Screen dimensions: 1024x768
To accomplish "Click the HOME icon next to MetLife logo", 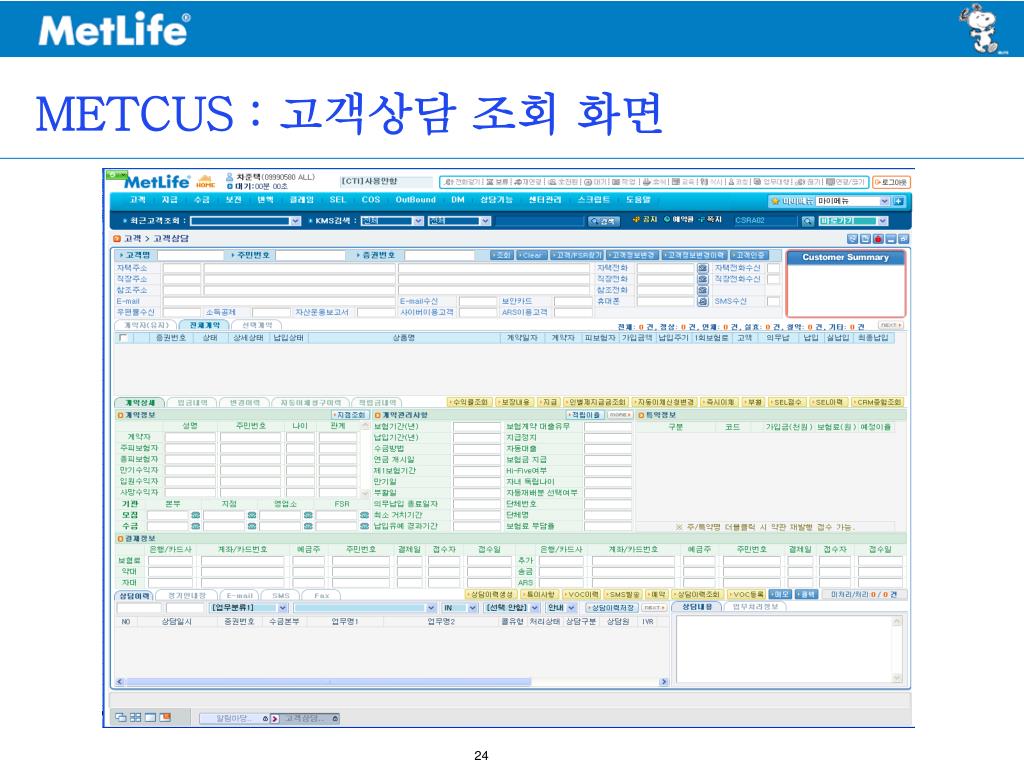I will pyautogui.click(x=205, y=181).
